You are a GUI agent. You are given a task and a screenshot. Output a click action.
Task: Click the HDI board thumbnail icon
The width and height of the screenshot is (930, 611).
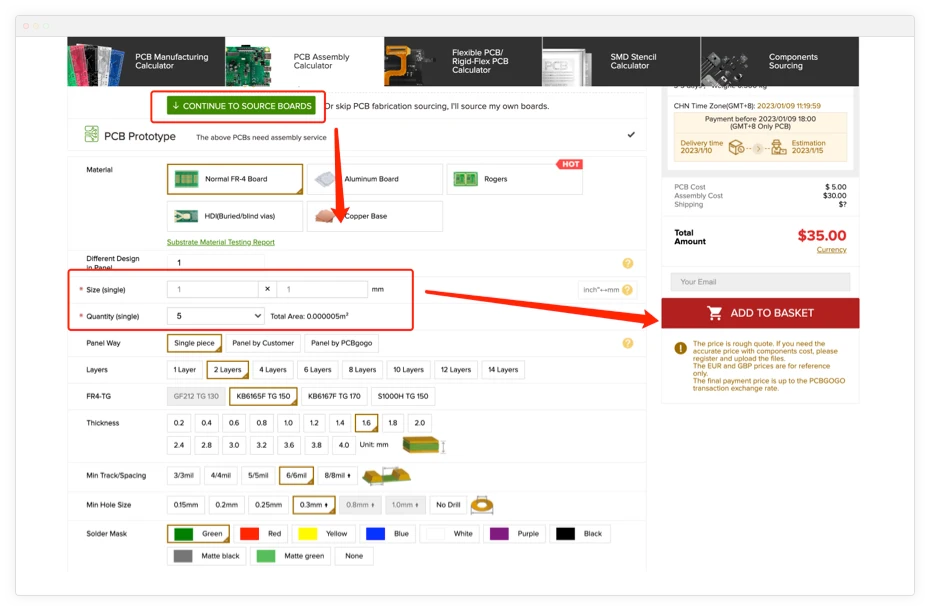pyautogui.click(x=186, y=217)
